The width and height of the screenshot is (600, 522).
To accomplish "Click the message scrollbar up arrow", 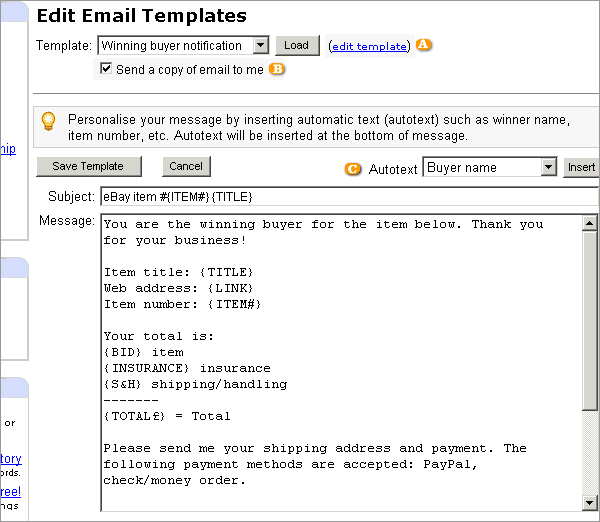I will [591, 224].
